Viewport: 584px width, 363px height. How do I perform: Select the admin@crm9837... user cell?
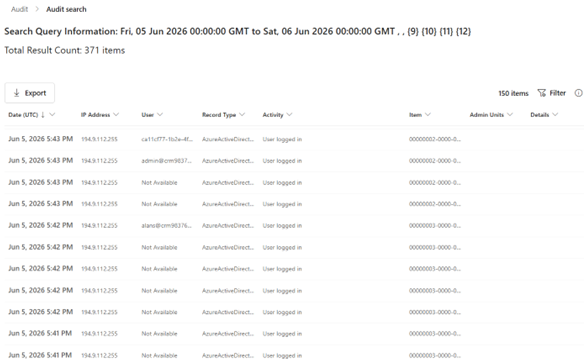click(x=166, y=161)
